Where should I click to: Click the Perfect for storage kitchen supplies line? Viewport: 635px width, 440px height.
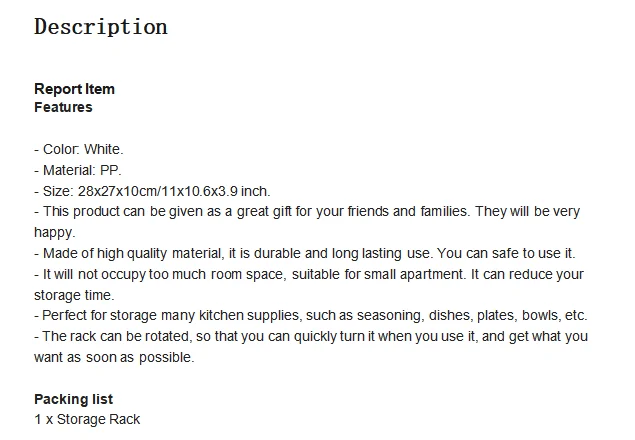[311, 316]
